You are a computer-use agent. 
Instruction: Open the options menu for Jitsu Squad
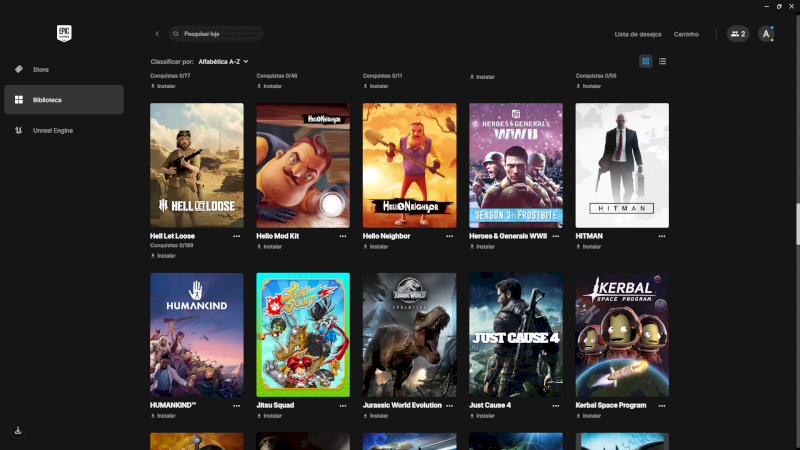point(343,406)
